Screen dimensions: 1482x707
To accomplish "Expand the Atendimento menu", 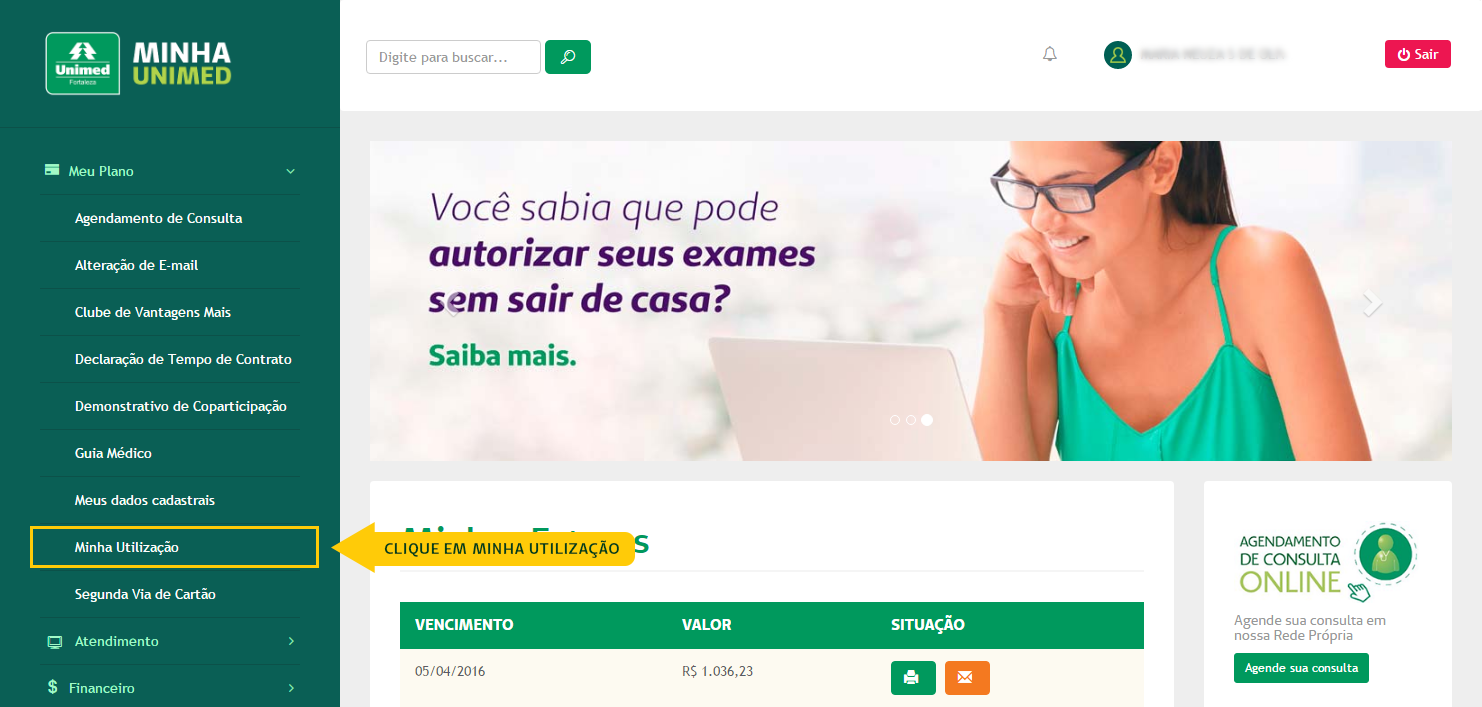I will pos(170,641).
